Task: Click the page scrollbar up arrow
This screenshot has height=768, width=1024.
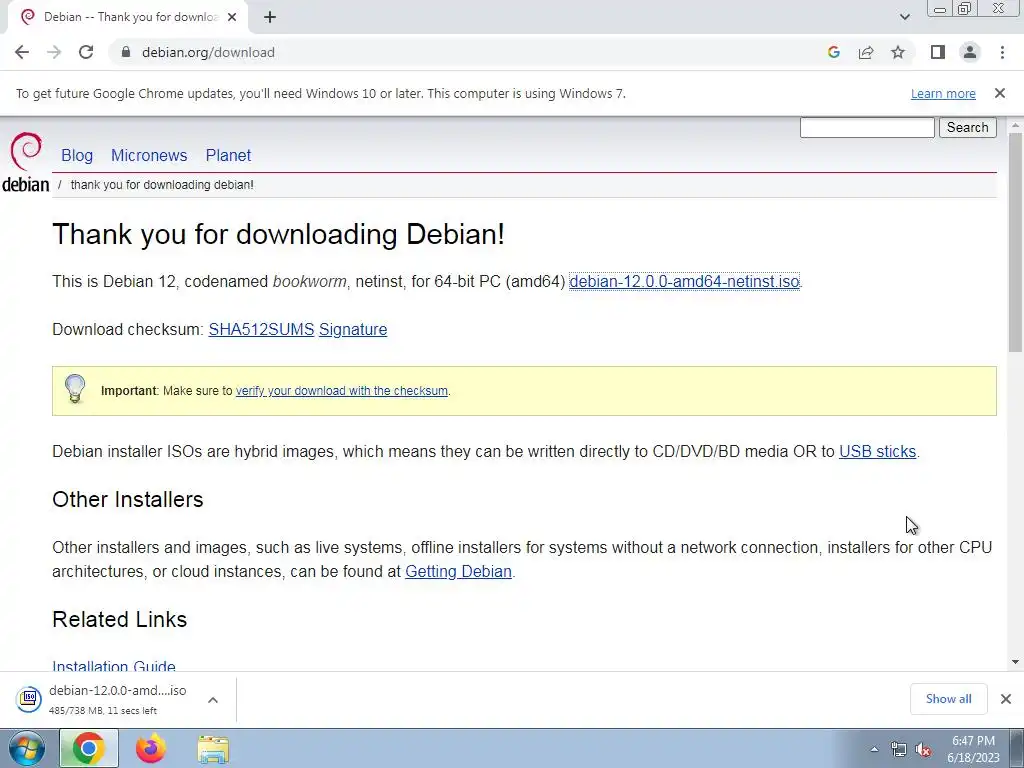Action: 1015,124
